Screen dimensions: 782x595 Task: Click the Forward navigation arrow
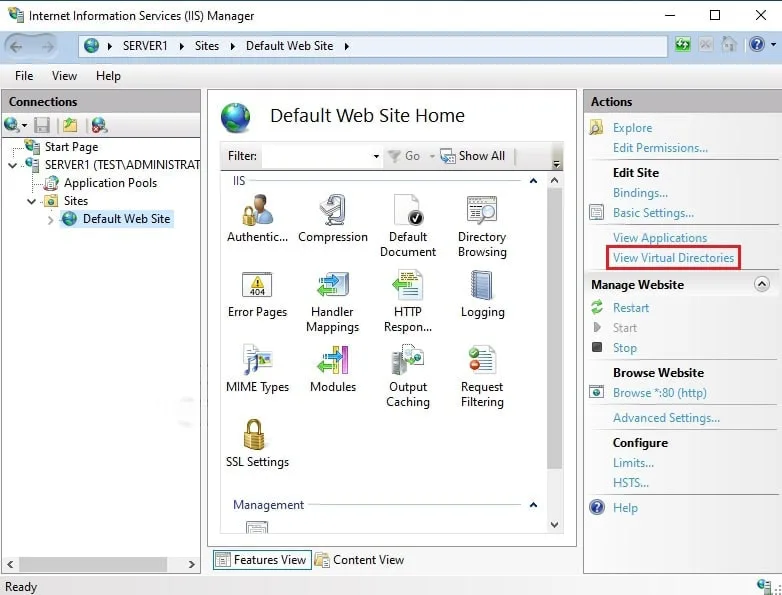47,47
